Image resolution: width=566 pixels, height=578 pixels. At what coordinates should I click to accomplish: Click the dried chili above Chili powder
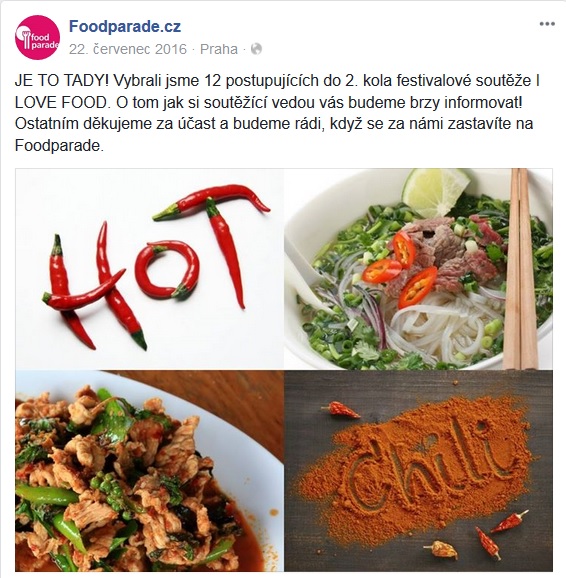(x=340, y=410)
